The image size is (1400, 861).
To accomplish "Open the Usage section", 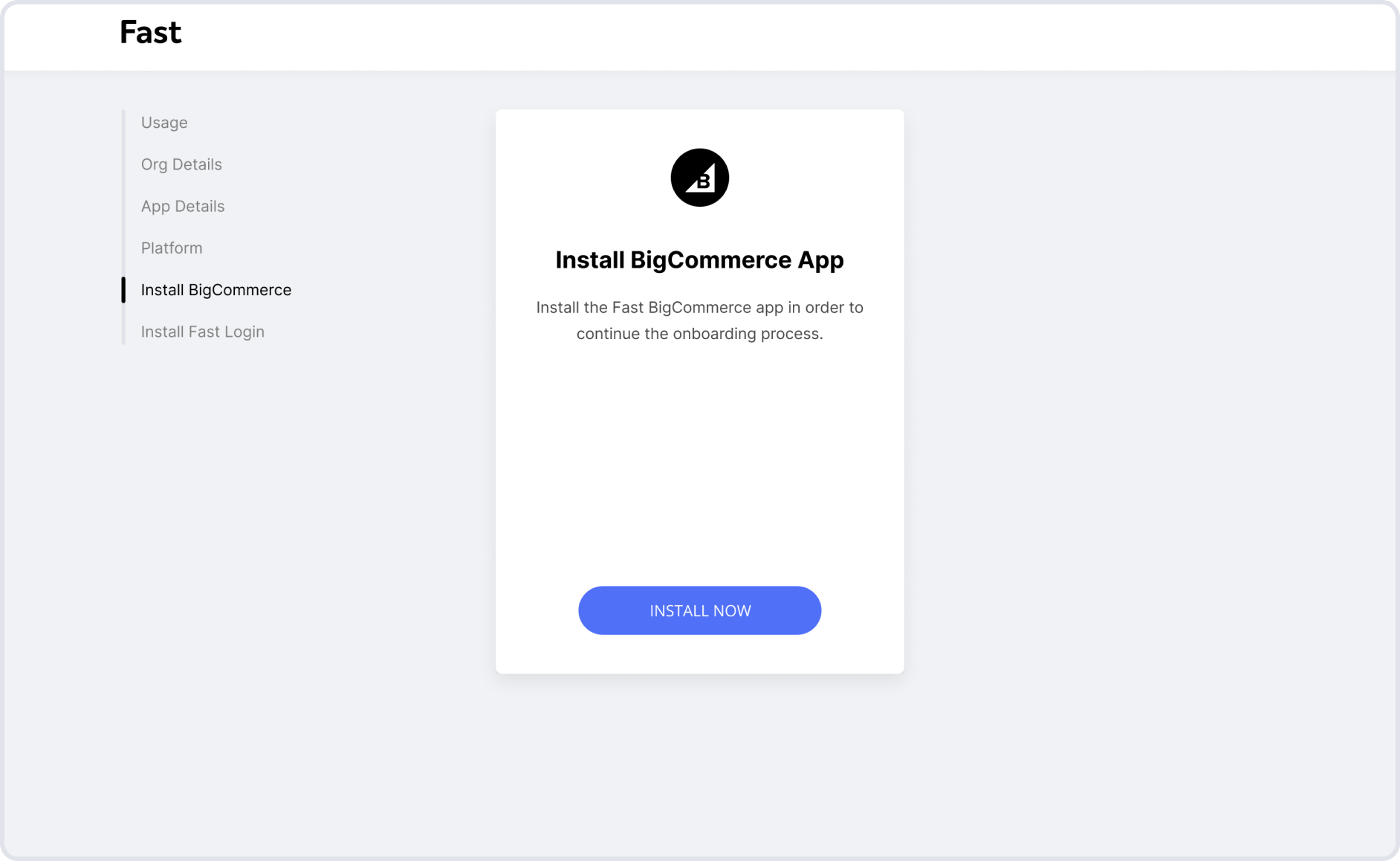I will click(164, 123).
